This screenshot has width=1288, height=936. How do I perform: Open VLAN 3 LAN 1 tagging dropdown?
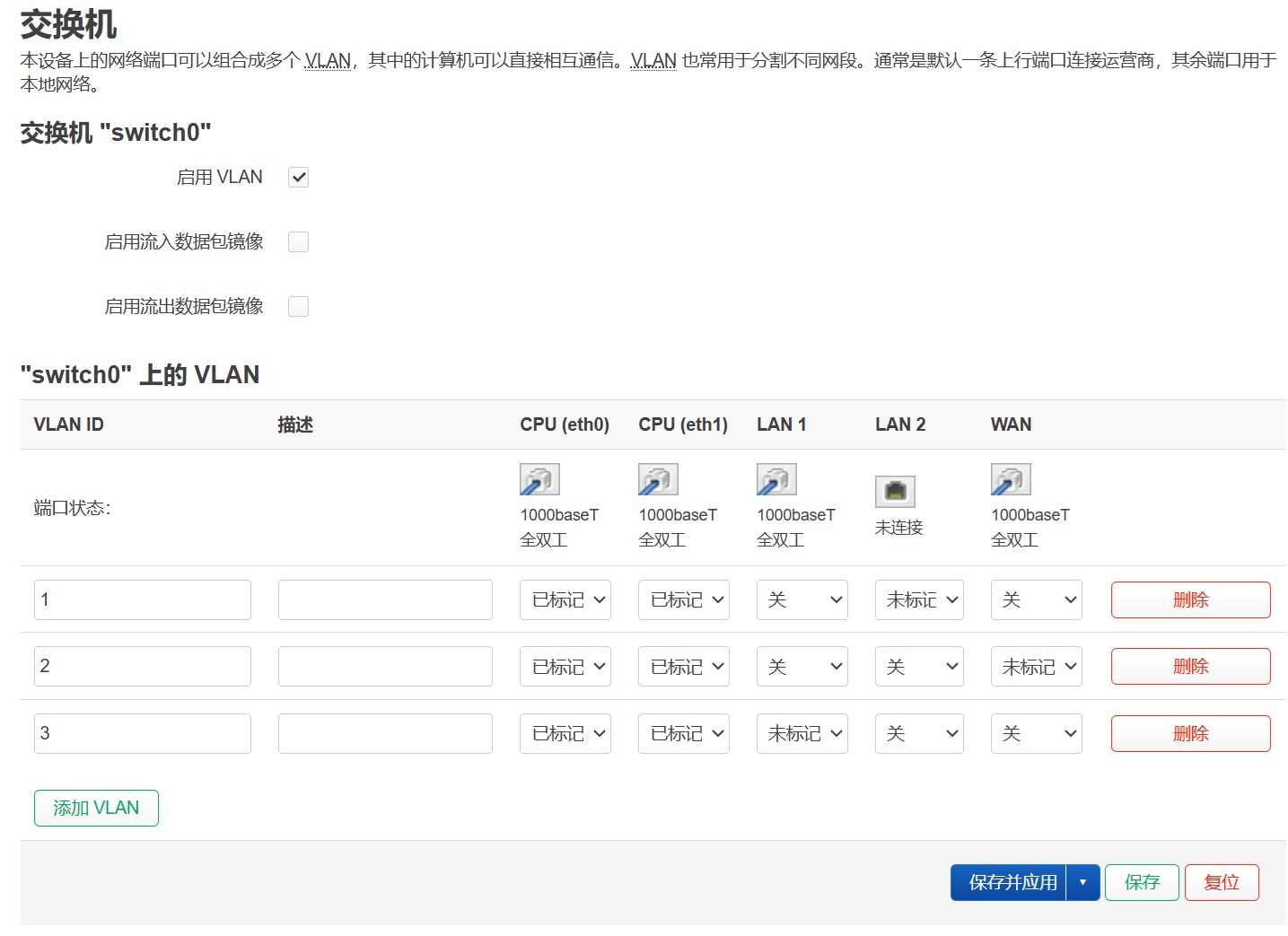802,734
